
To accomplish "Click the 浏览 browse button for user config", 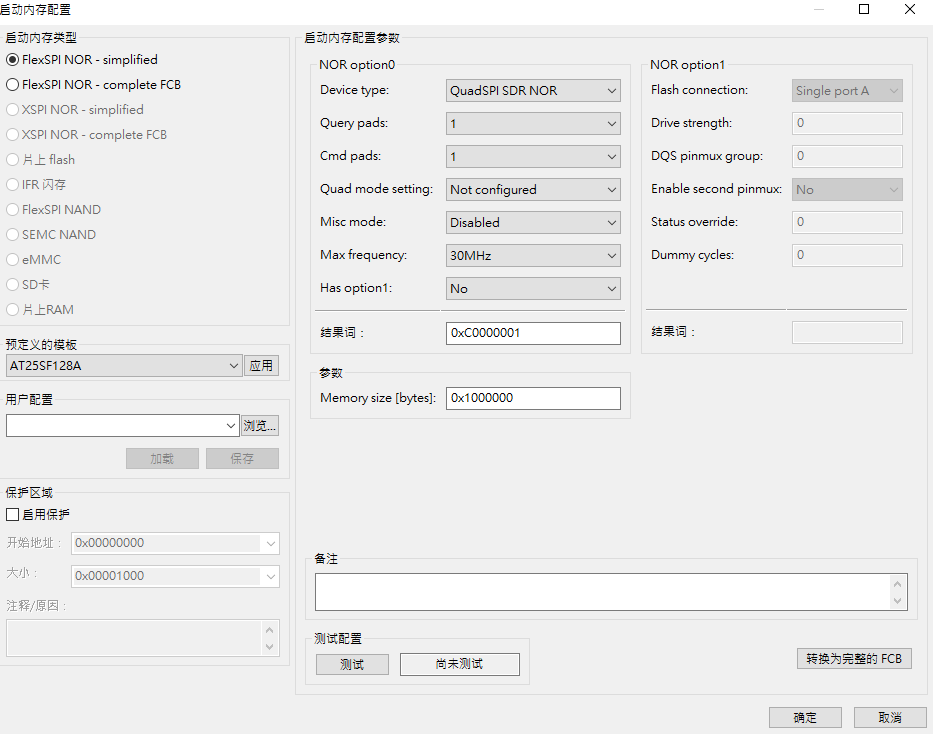I will coord(259,424).
